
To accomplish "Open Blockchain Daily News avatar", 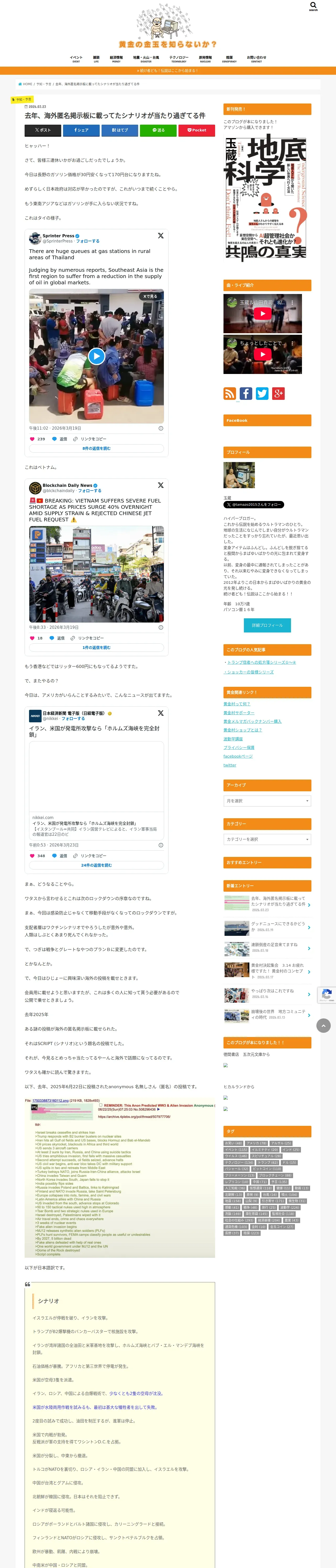I will pyautogui.click(x=35, y=488).
